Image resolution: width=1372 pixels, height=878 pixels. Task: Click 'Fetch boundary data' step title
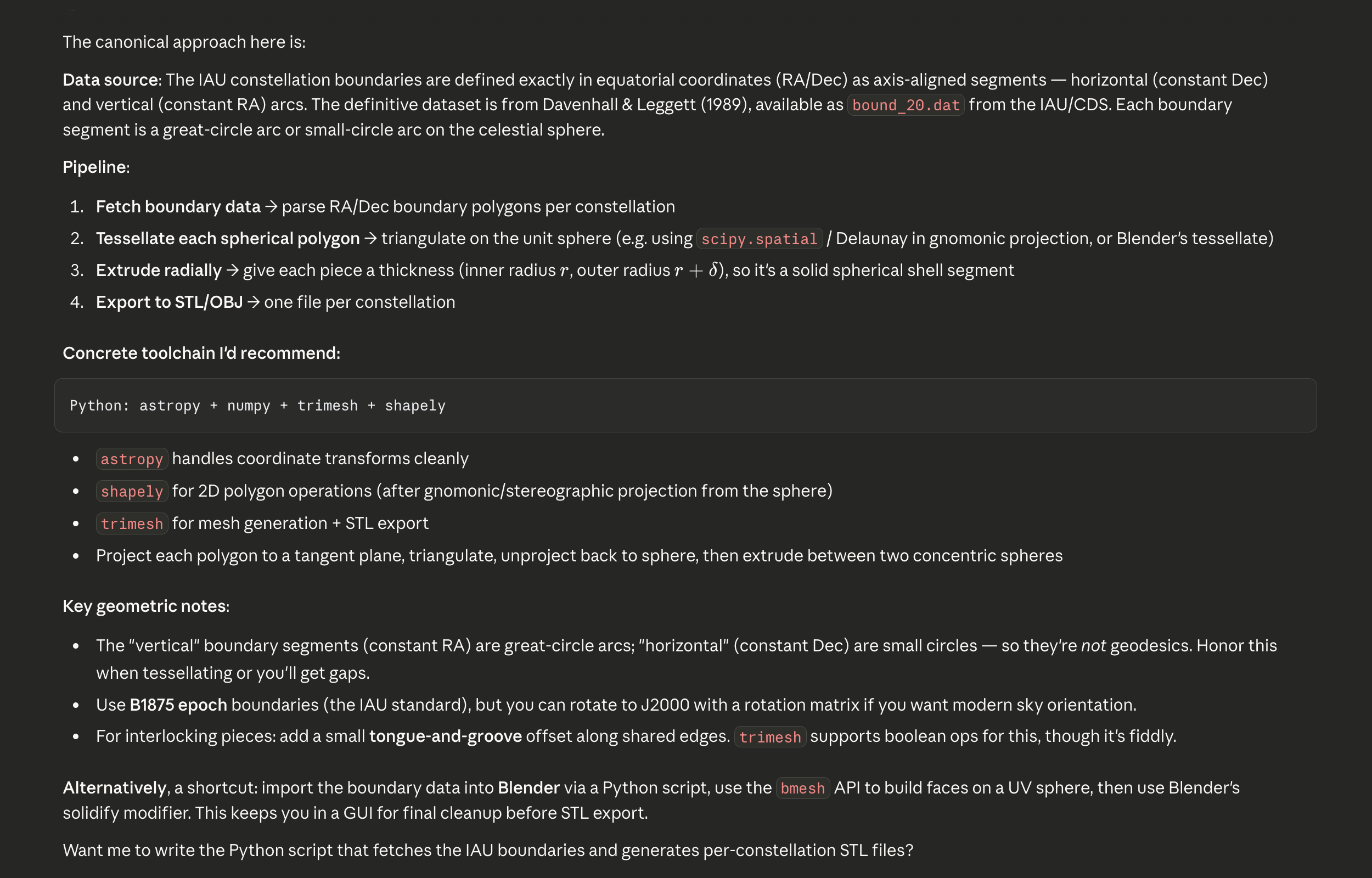(x=178, y=206)
